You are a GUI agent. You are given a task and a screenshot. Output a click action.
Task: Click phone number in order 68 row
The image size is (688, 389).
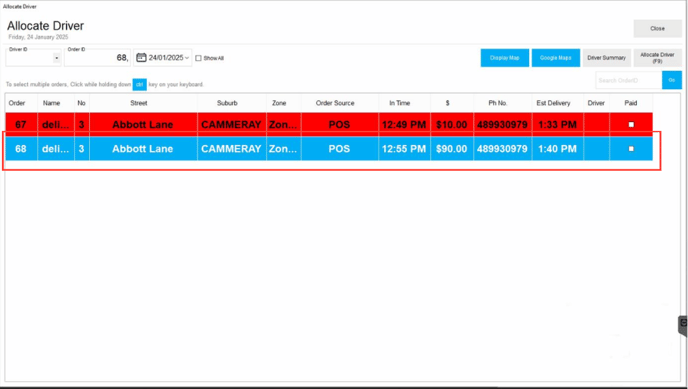[x=502, y=149]
